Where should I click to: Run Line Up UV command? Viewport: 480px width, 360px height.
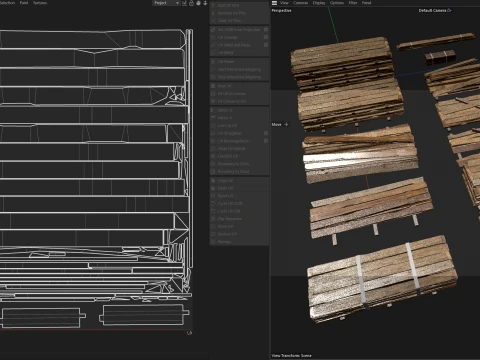239,125
